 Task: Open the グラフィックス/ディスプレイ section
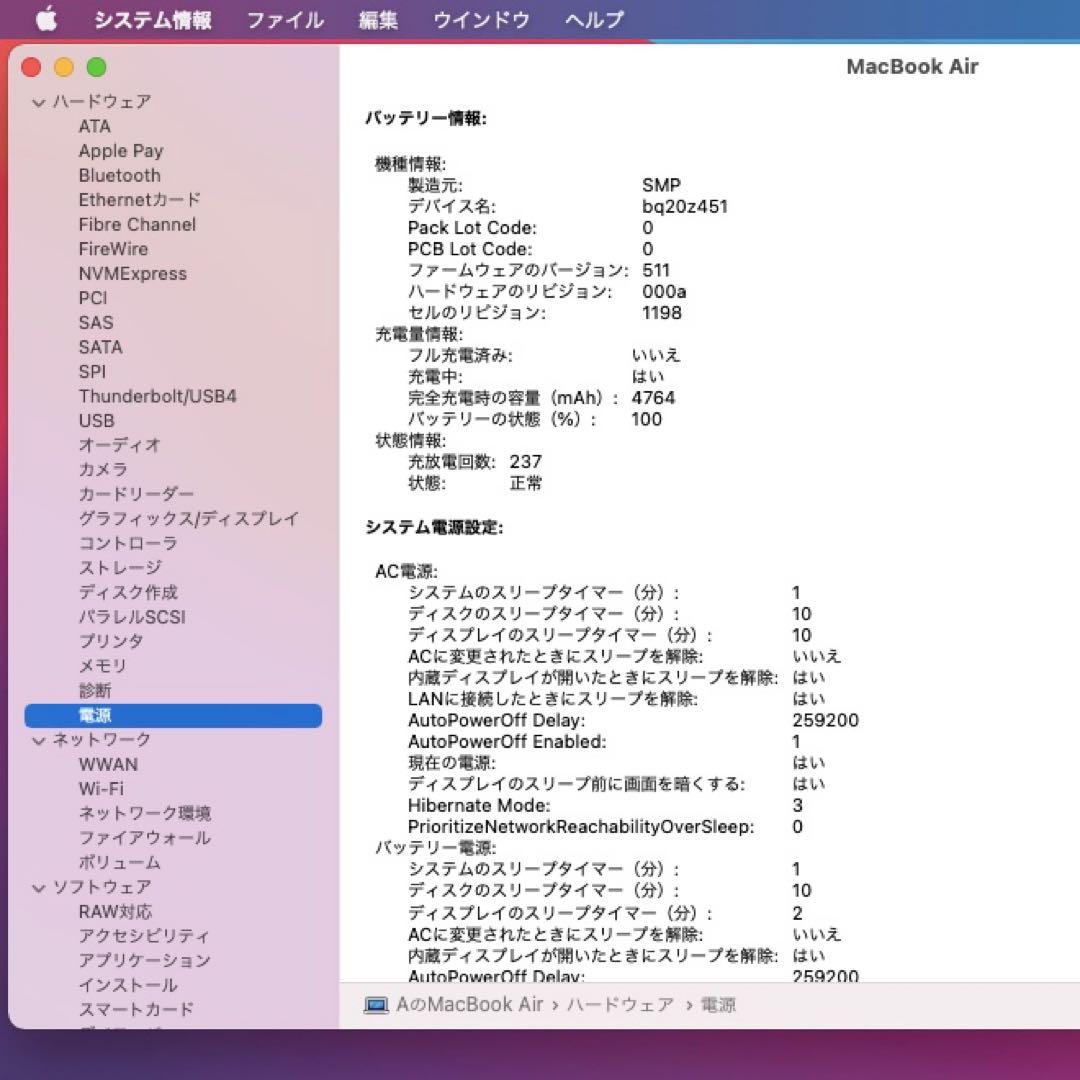[187, 518]
